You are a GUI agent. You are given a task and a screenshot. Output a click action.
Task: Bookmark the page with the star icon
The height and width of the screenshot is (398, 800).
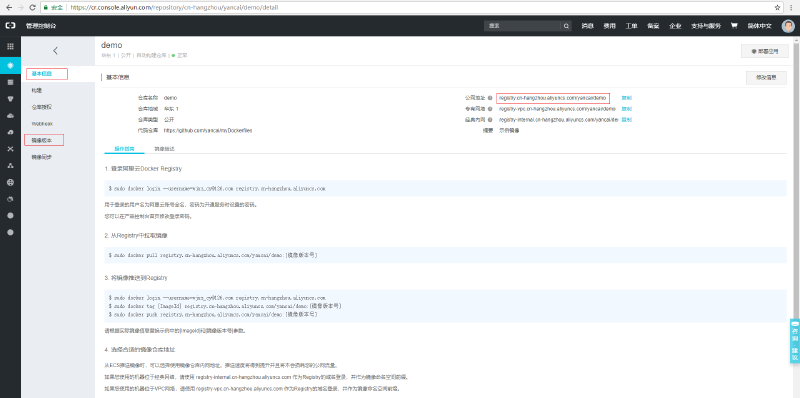pos(778,8)
